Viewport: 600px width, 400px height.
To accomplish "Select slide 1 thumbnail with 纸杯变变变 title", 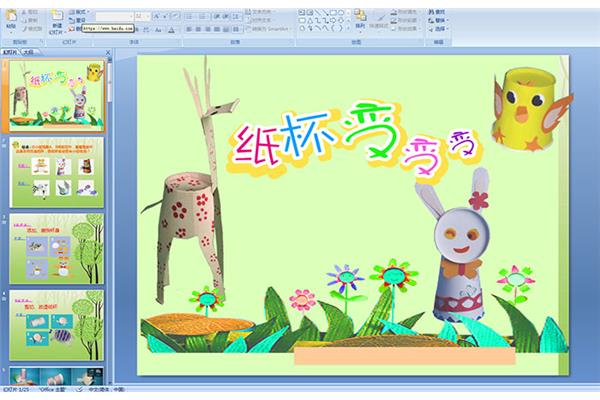I will point(57,95).
